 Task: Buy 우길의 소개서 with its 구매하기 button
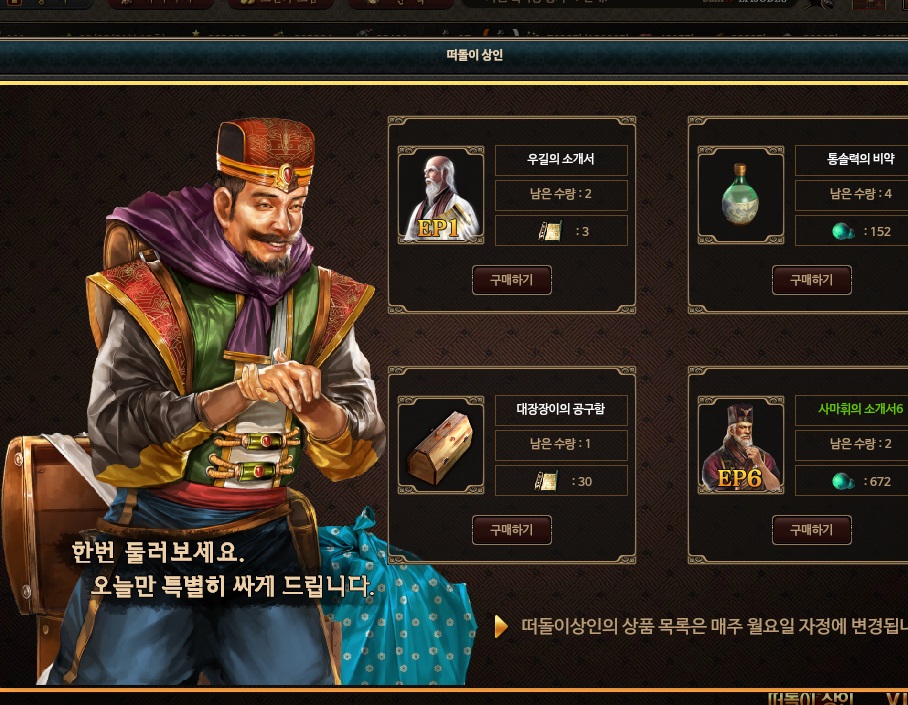[x=511, y=280]
